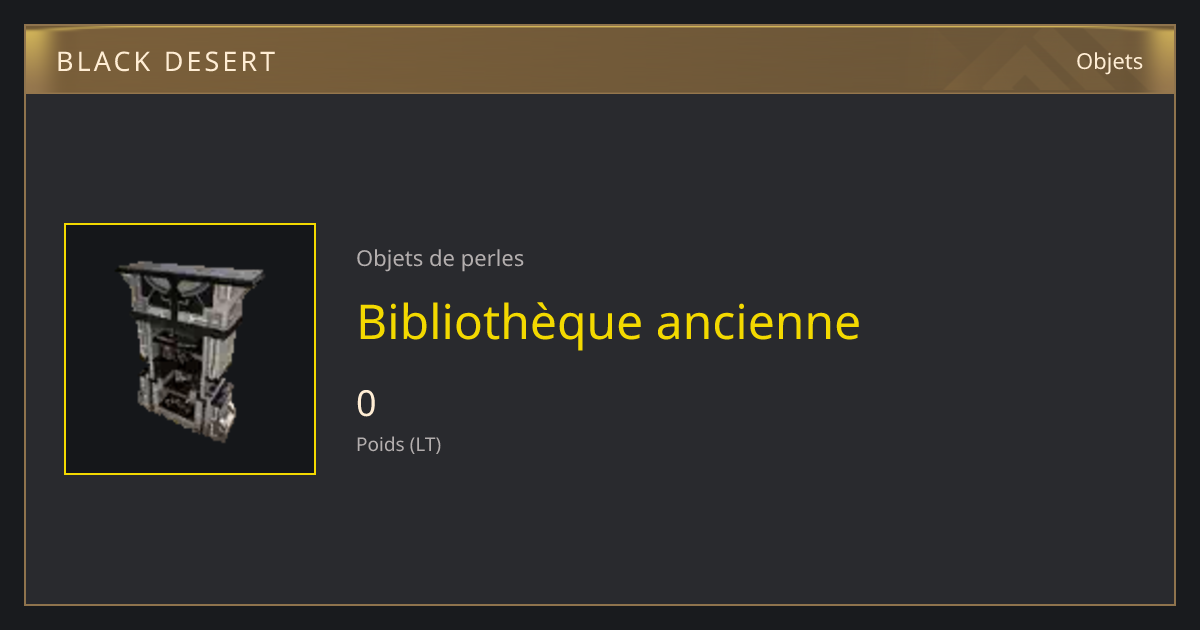The image size is (1200, 630).
Task: Open the BLACK DESERT title link
Action: pos(166,62)
